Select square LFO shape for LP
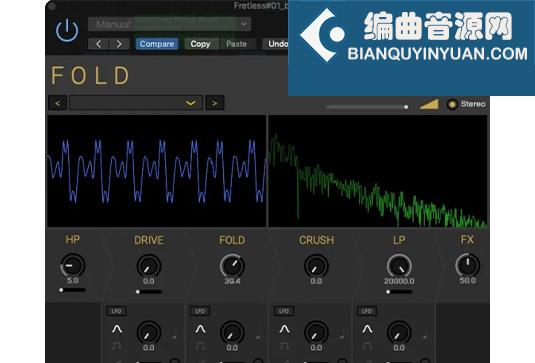This screenshot has height=363, width=535. [367, 346]
